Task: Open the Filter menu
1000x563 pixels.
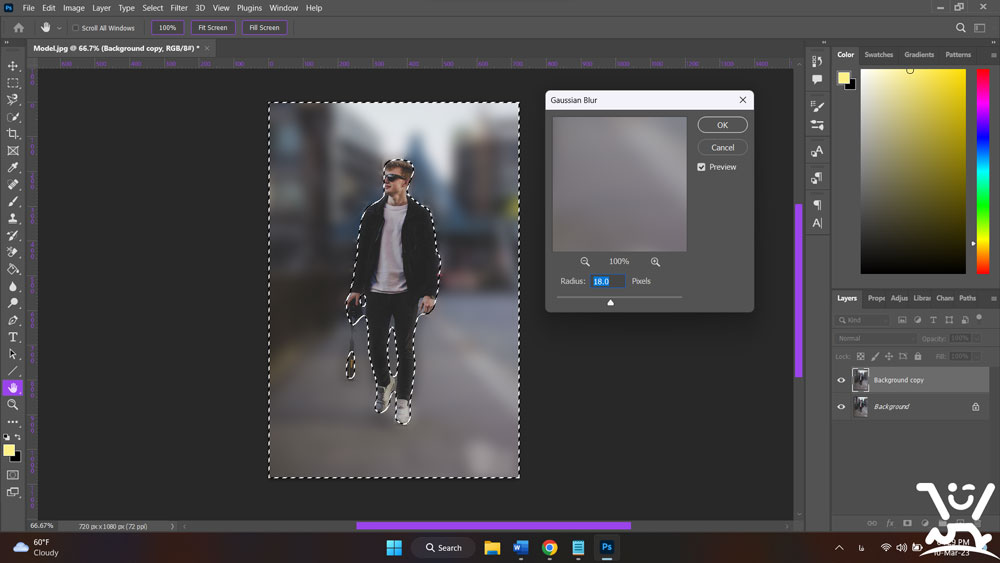Action: 179,8
